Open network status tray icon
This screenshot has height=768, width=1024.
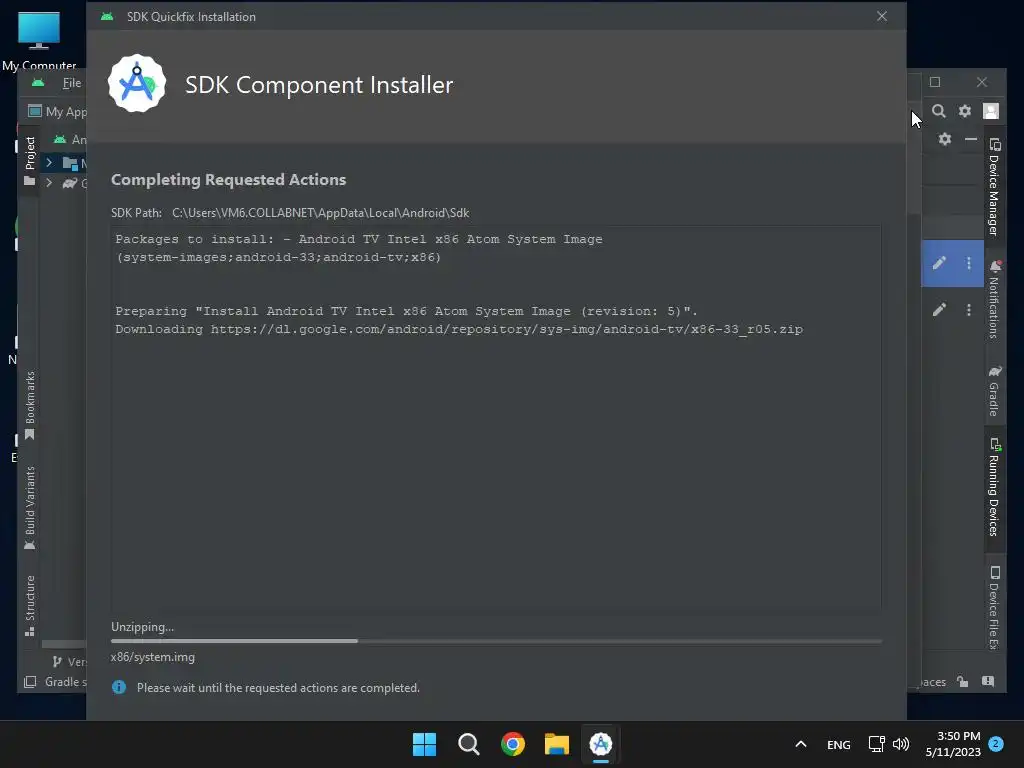[876, 744]
